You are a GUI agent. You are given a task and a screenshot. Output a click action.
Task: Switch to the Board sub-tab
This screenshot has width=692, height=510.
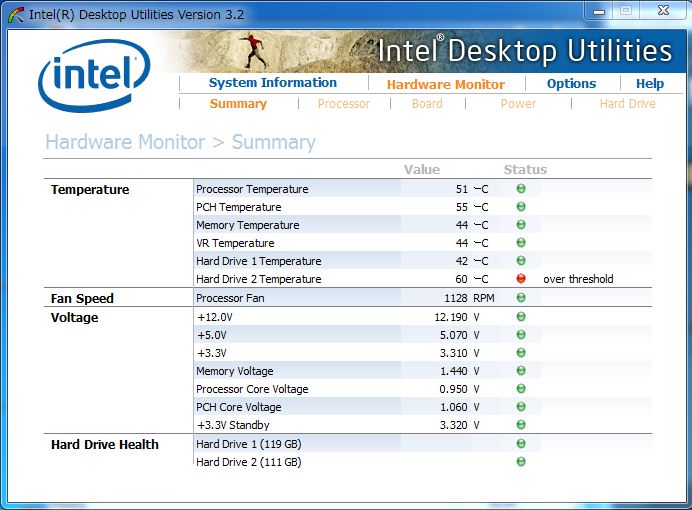[427, 104]
